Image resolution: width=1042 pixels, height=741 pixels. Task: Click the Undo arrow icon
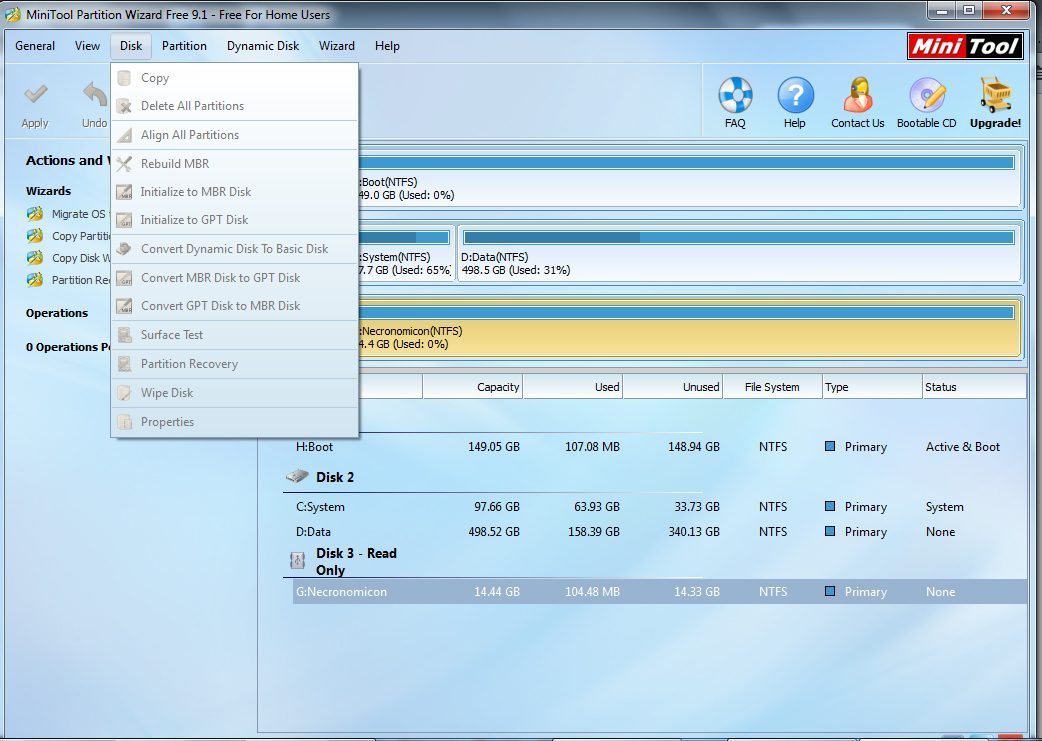[95, 94]
